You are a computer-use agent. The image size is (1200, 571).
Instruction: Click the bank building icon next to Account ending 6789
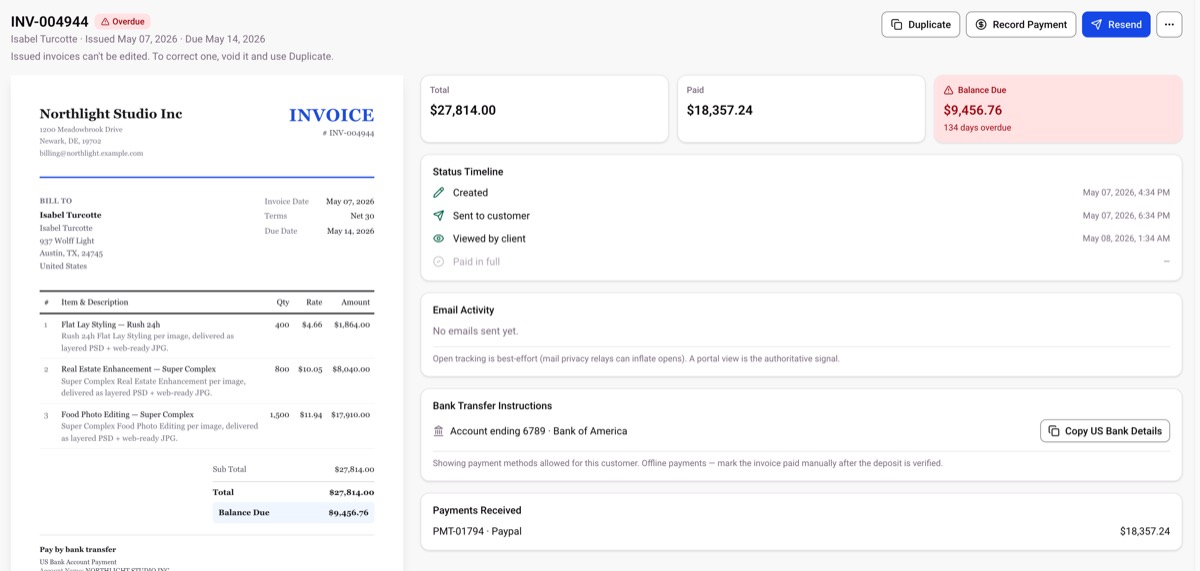(438, 431)
